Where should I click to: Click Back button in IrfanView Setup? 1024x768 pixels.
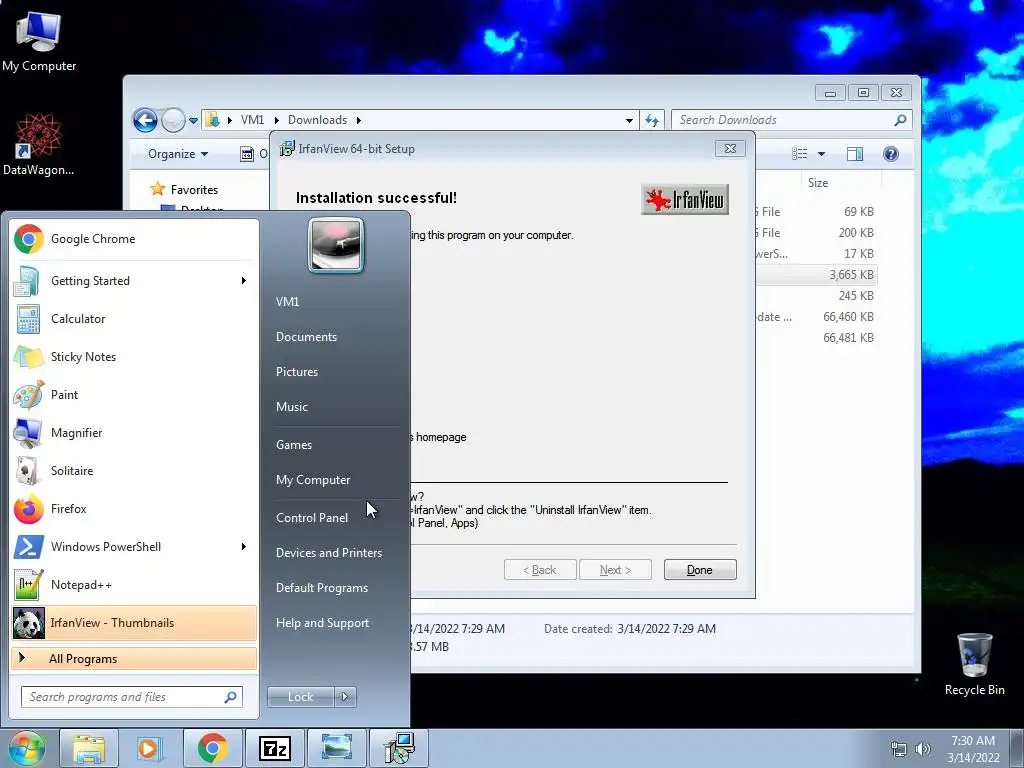540,570
